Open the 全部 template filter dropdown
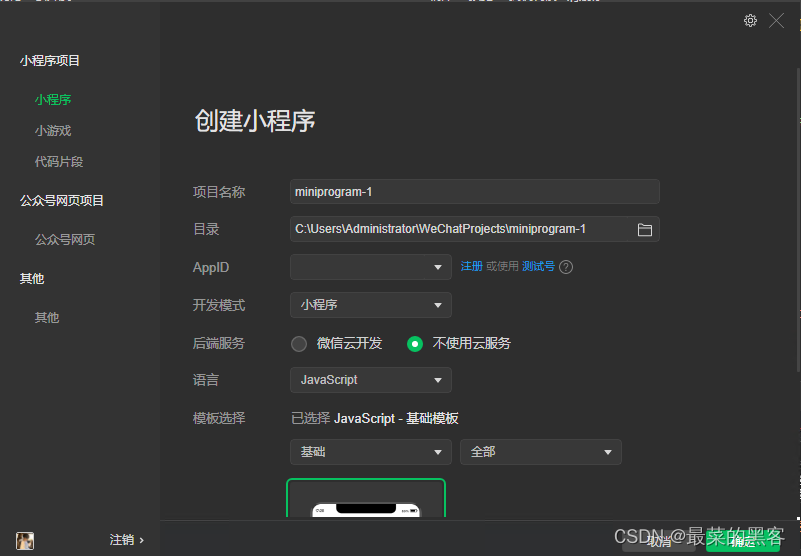 click(x=541, y=452)
